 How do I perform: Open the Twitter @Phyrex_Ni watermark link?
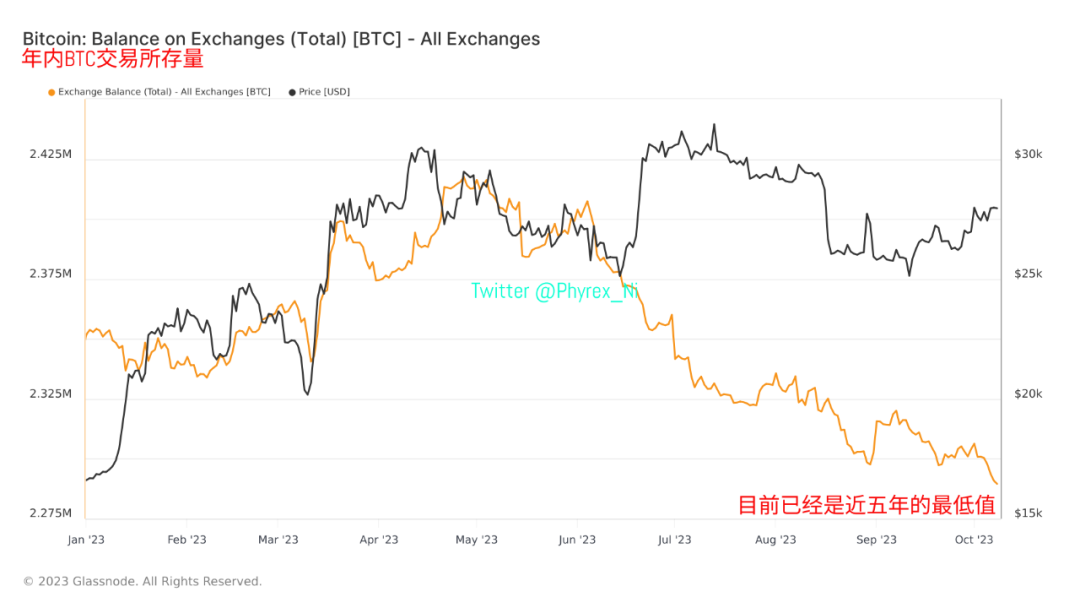(555, 291)
